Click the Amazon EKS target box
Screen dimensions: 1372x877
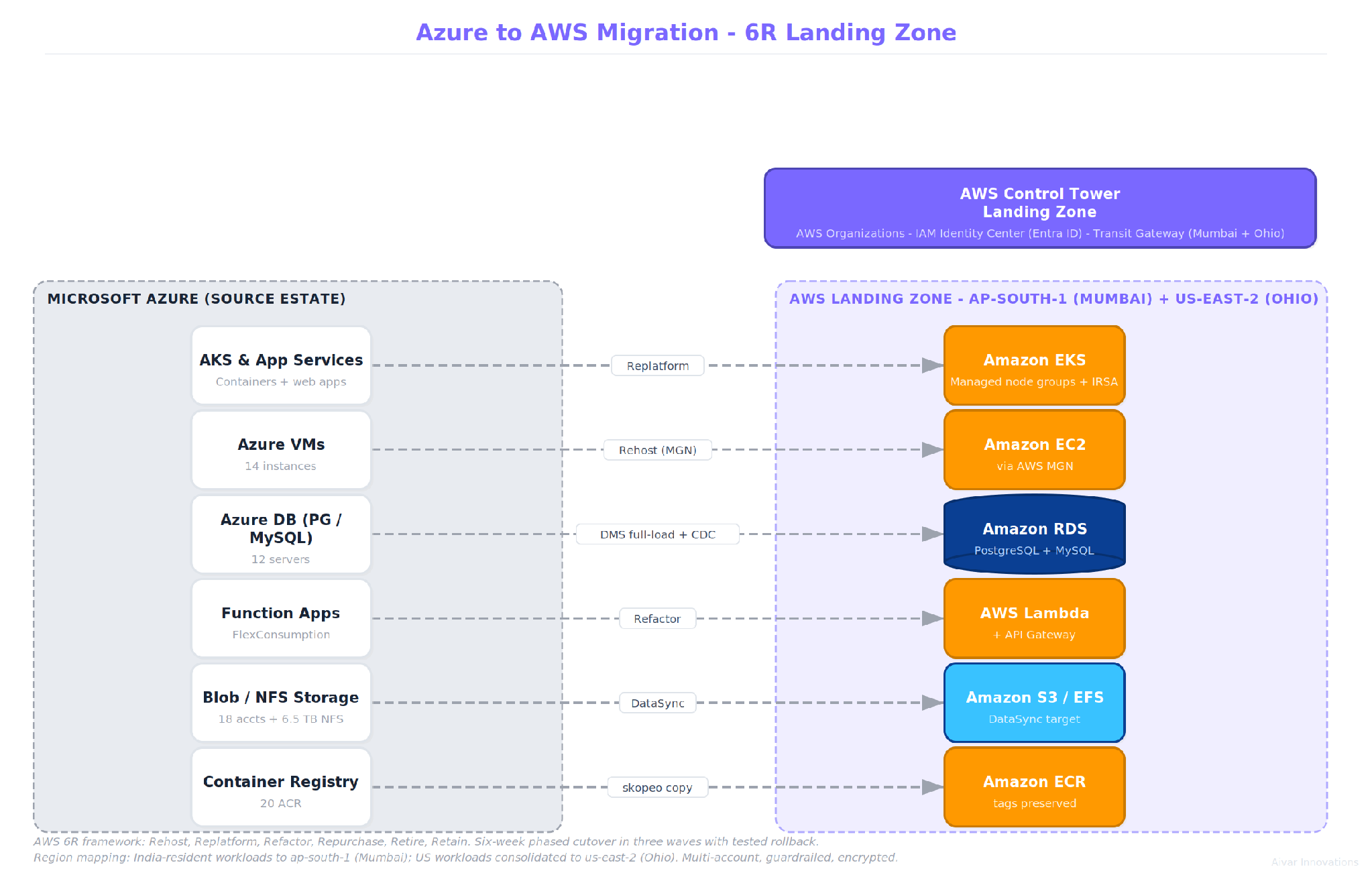click(x=1035, y=365)
